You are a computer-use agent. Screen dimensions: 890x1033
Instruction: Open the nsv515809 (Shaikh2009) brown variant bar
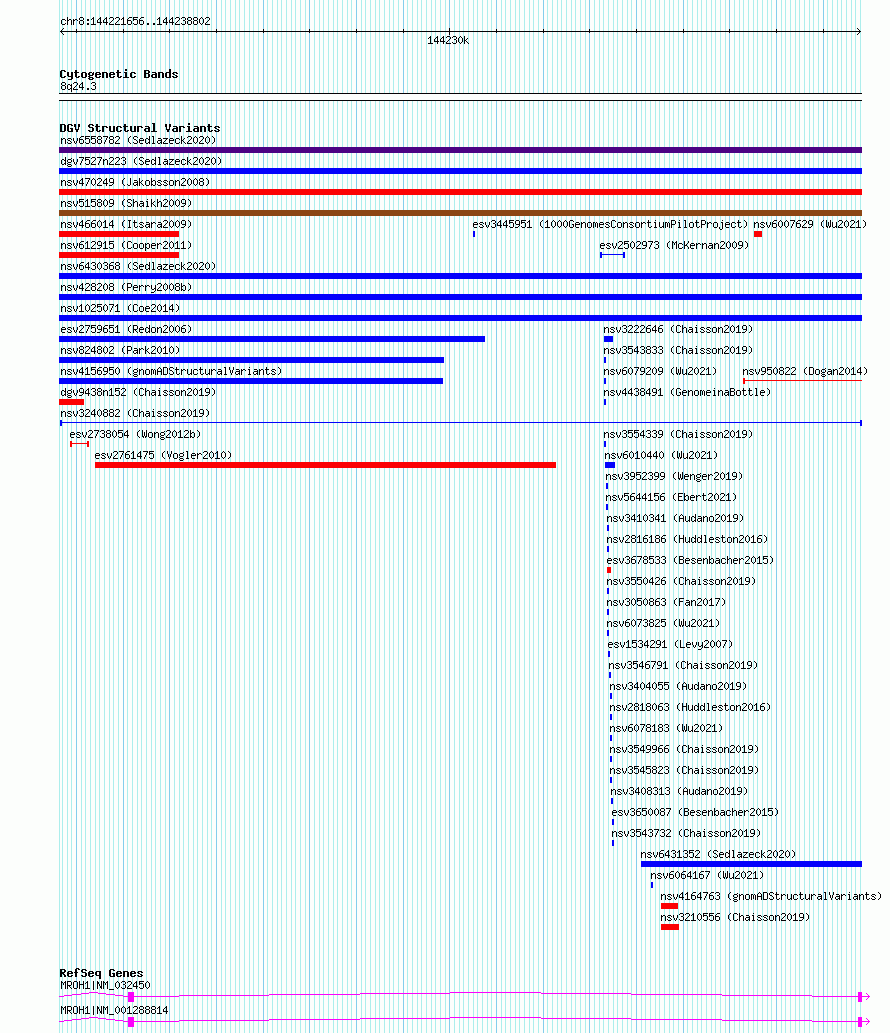pyautogui.click(x=460, y=213)
